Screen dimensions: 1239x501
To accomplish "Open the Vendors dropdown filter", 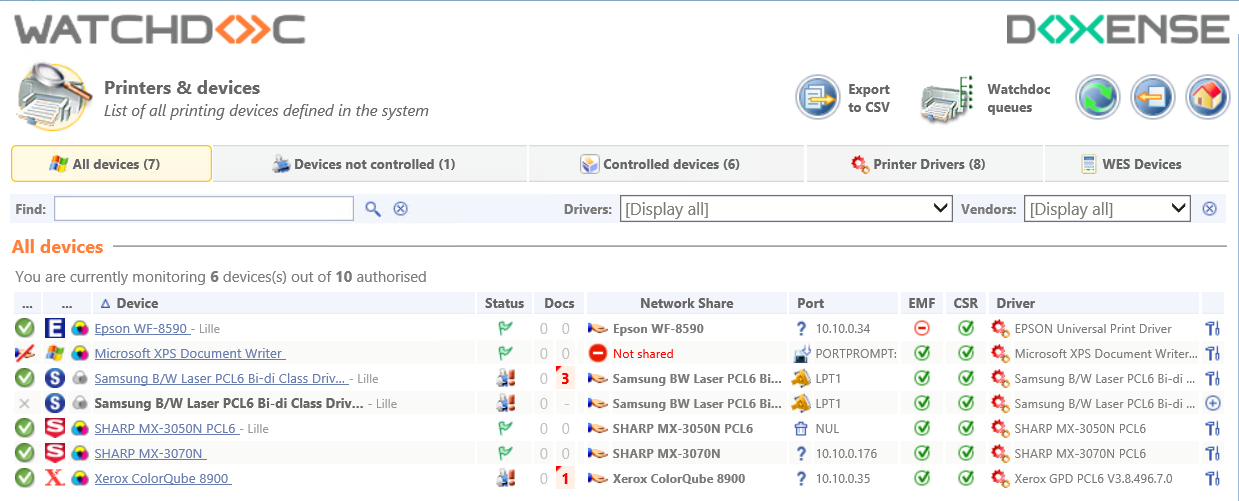I will pyautogui.click(x=1107, y=209).
